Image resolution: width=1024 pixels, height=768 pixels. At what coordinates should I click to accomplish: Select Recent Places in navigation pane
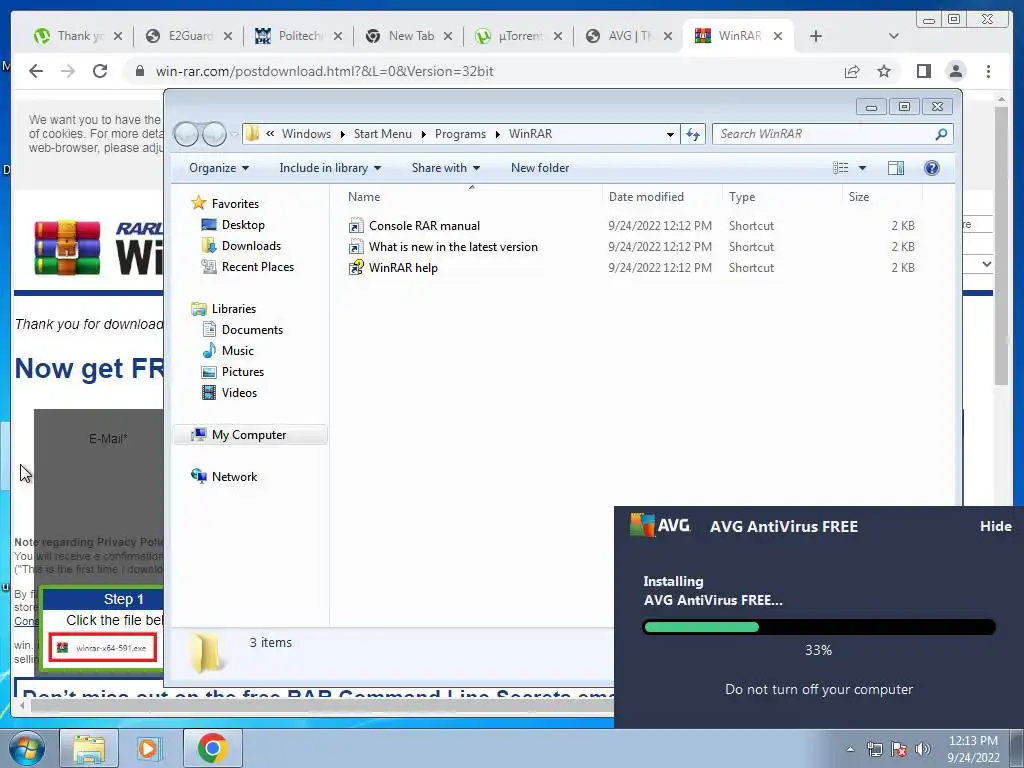pos(248,266)
